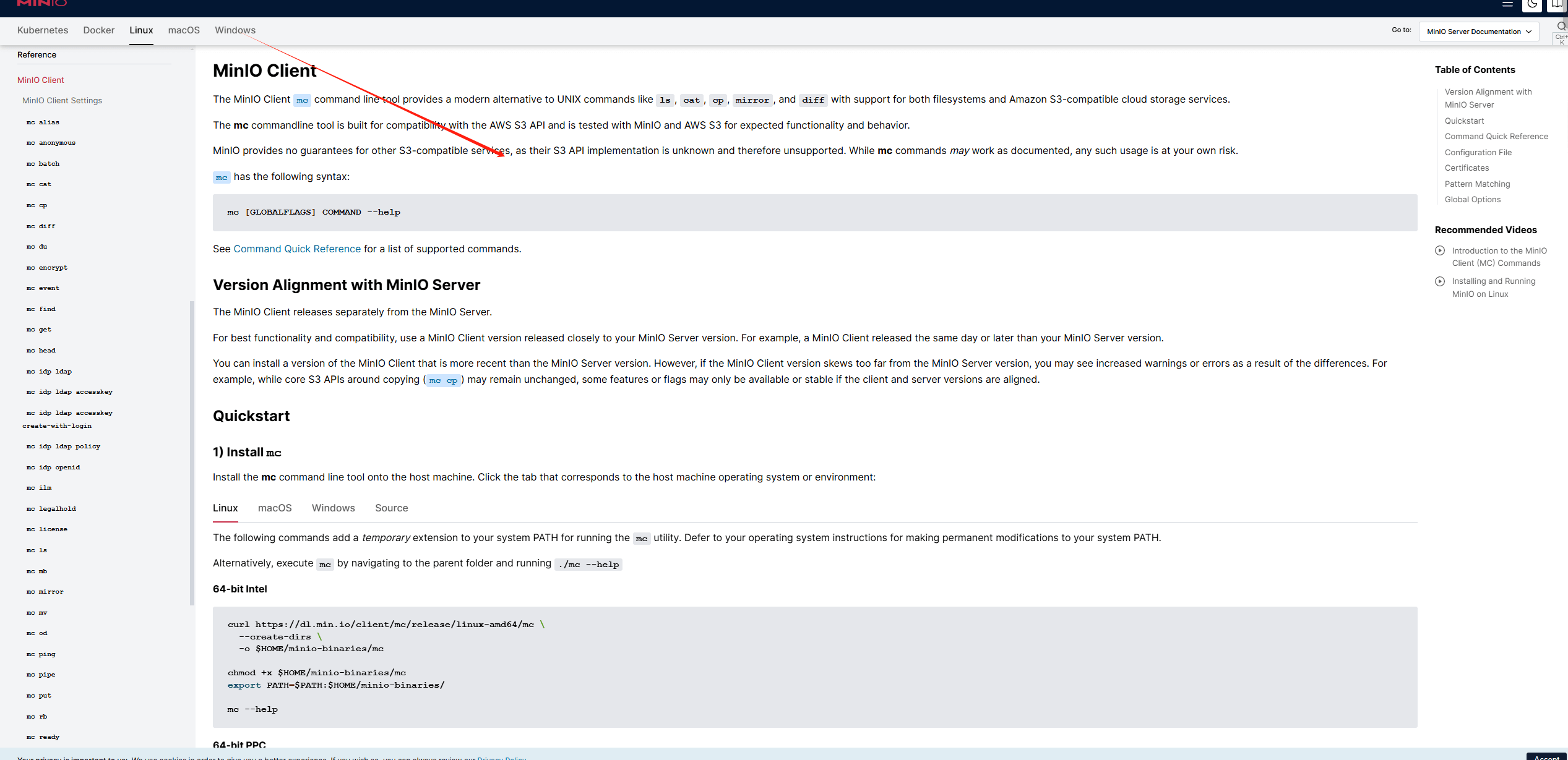Click the sidebar vertical scrollbar
The height and width of the screenshot is (760, 1568).
point(192,453)
